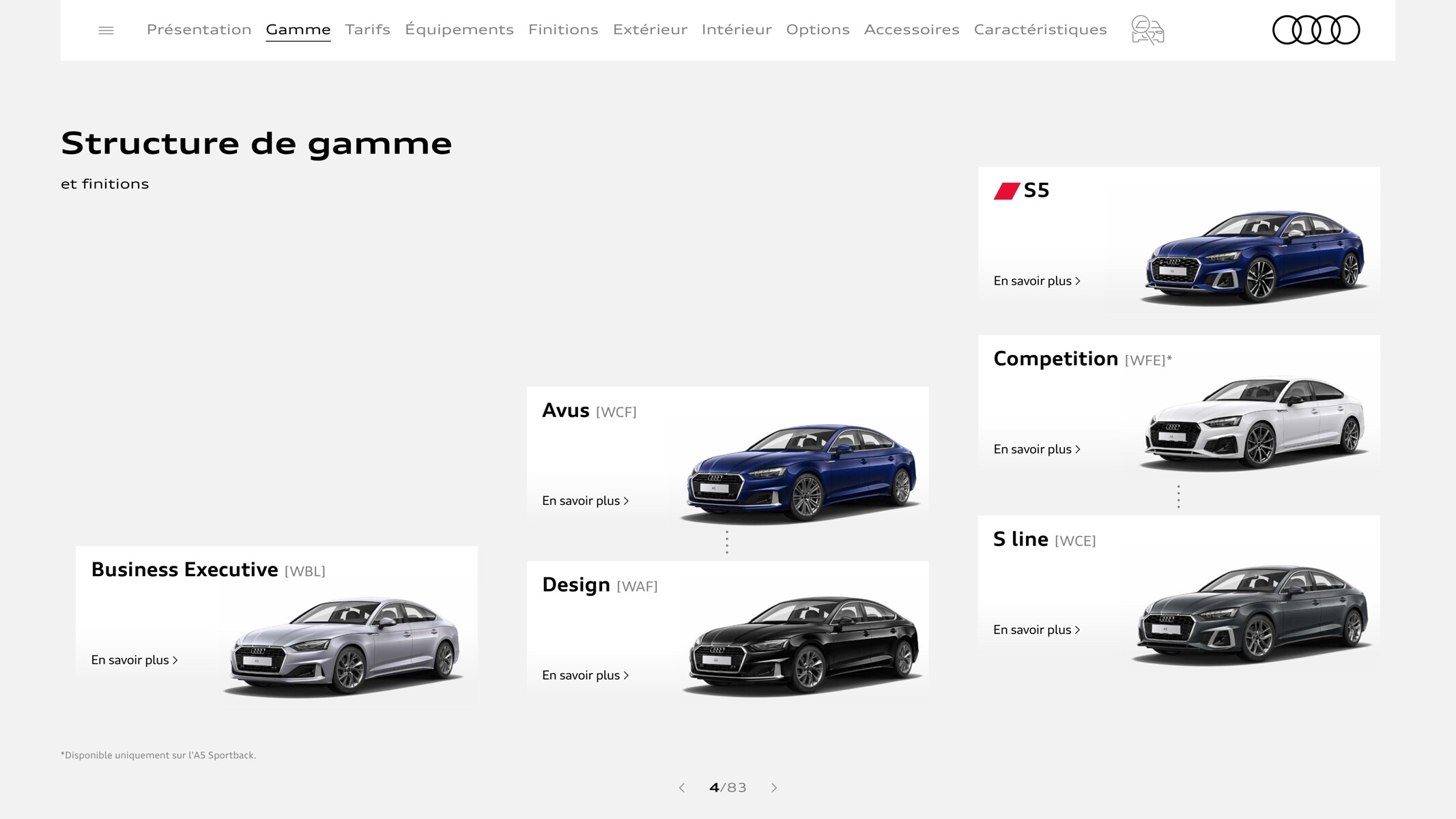Switch to the Options tab

click(818, 29)
